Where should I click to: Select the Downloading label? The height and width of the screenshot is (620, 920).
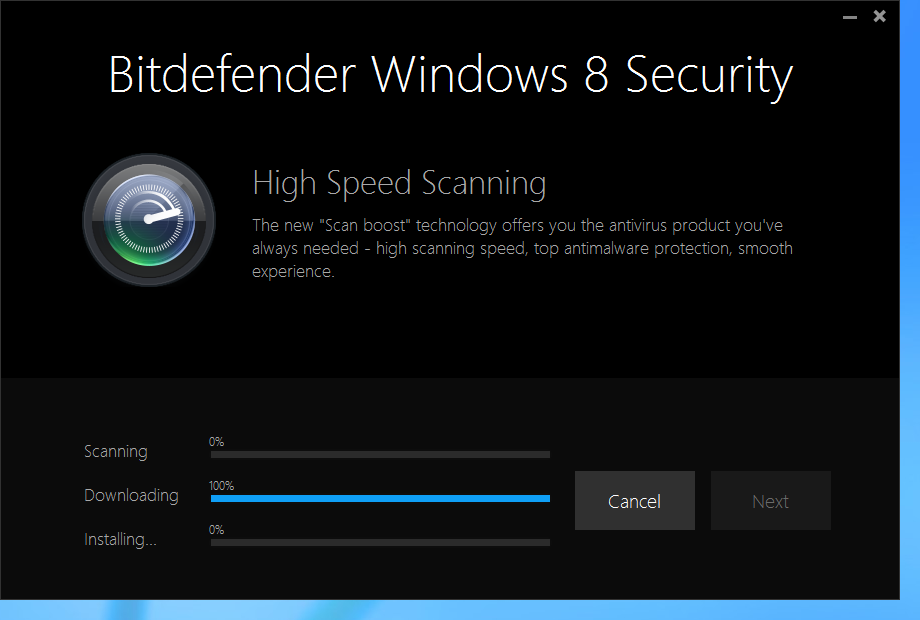coord(131,495)
